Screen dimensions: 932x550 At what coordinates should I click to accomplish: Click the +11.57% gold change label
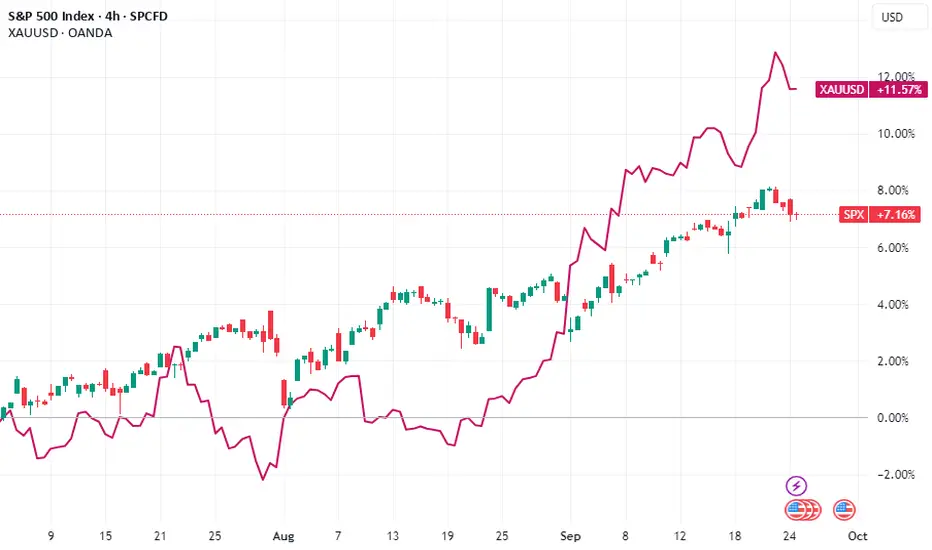pyautogui.click(x=898, y=90)
